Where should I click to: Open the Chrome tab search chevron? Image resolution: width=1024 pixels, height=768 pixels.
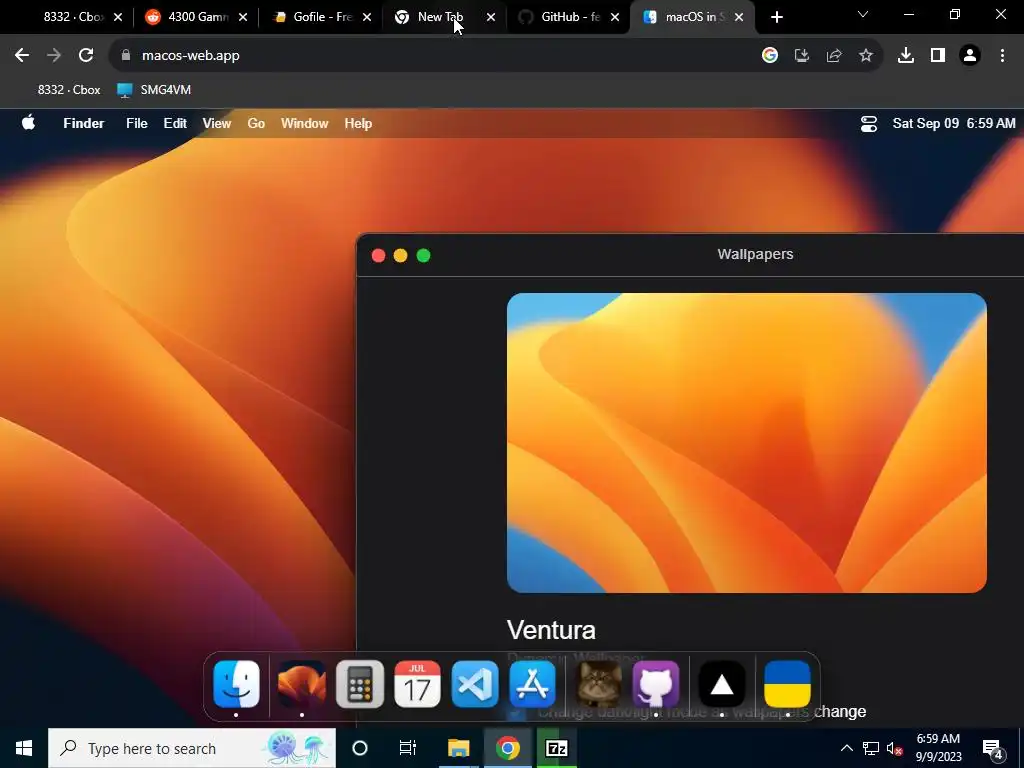[863, 14]
